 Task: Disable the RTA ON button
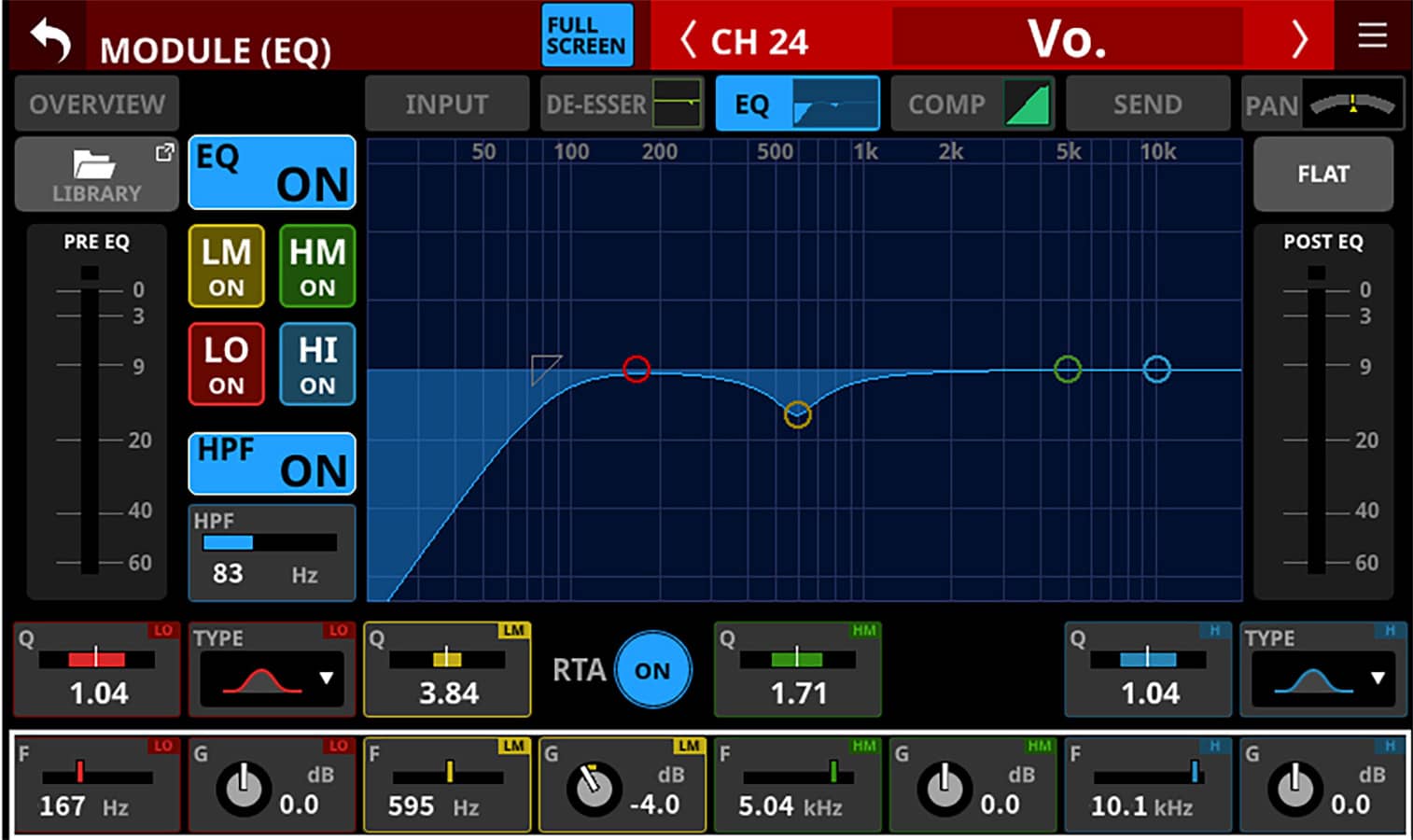coord(652,670)
